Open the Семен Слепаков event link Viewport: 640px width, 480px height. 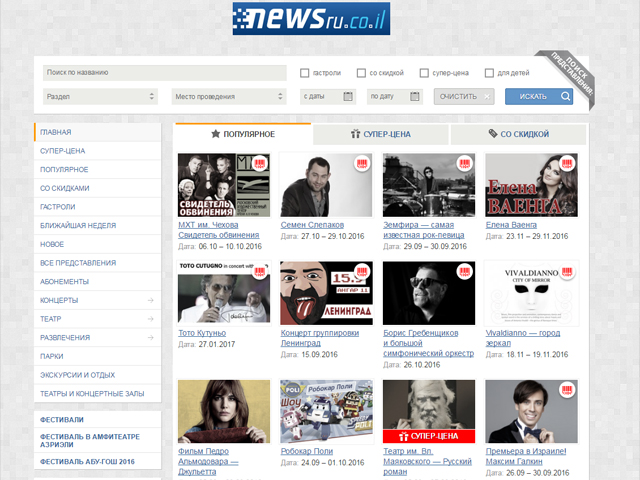coord(312,225)
